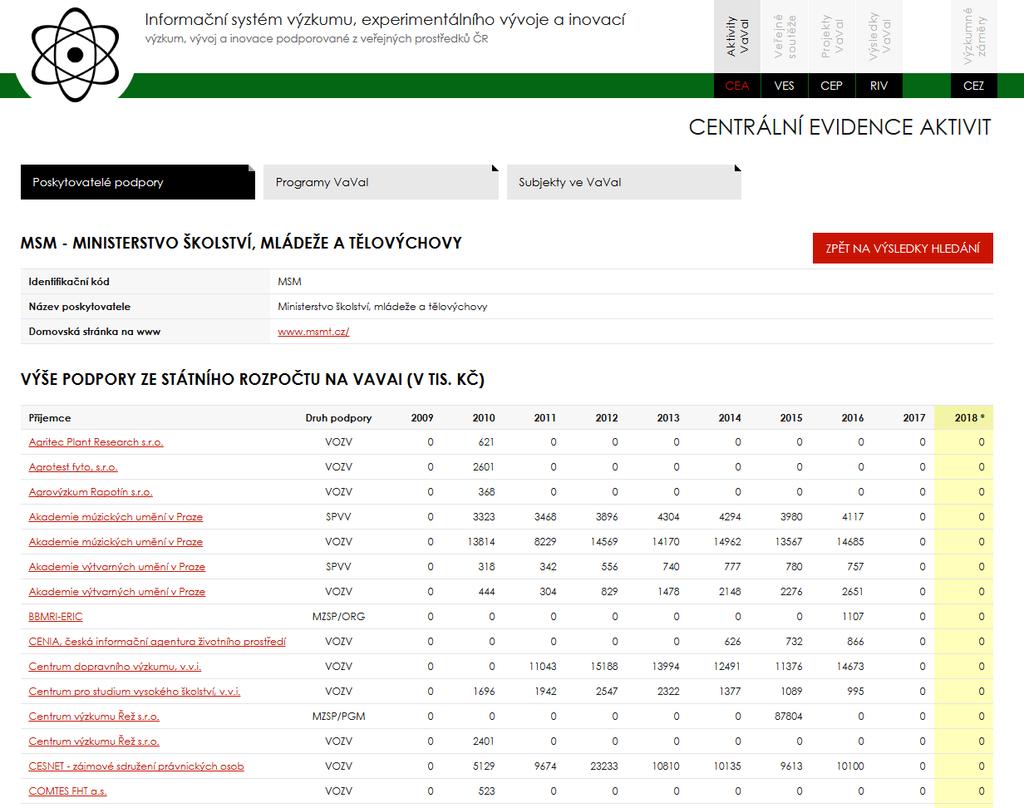Open Agrotest fyto, s.r.o. link

tap(73, 467)
